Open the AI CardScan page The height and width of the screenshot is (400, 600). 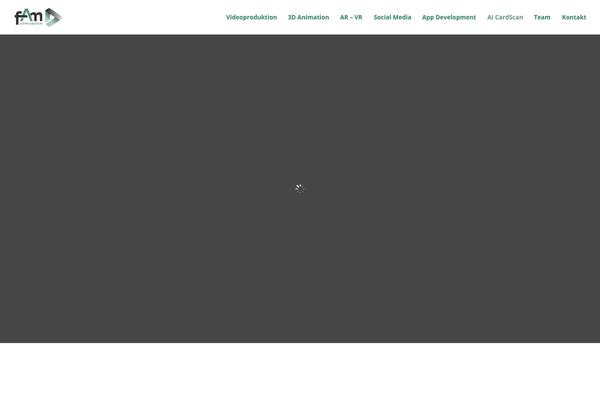click(x=505, y=17)
